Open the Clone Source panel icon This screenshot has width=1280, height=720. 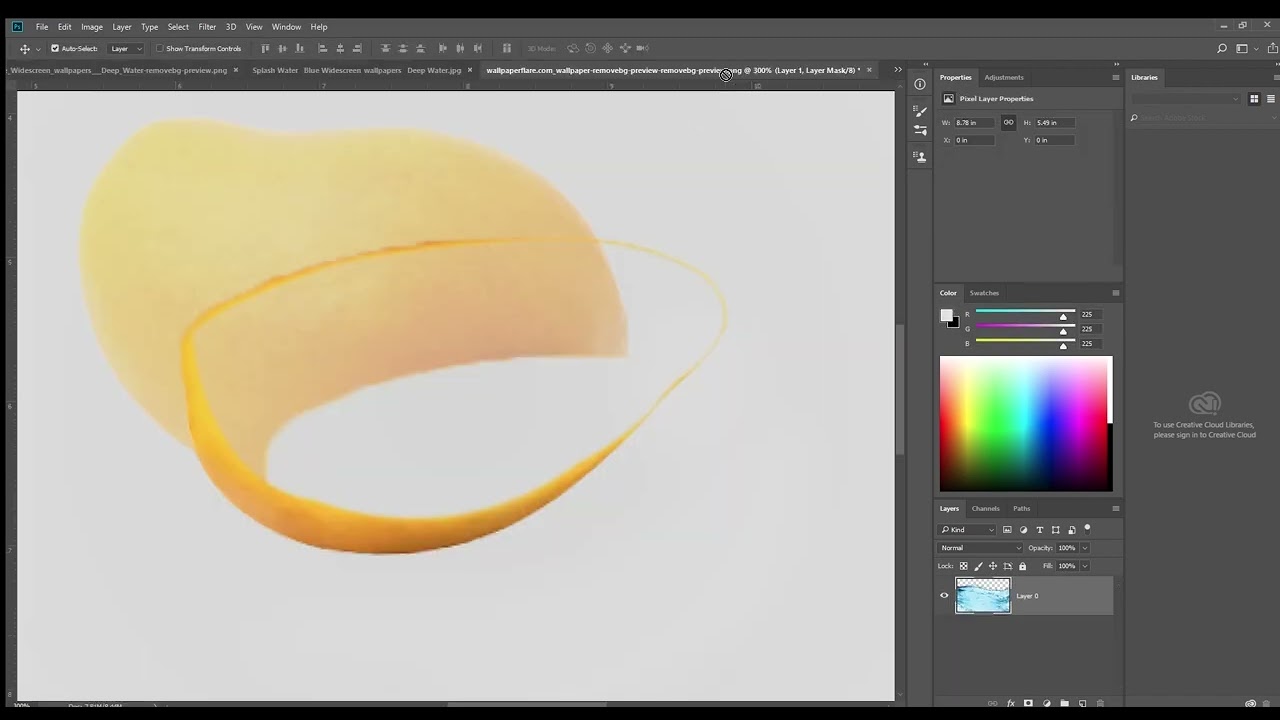920,157
